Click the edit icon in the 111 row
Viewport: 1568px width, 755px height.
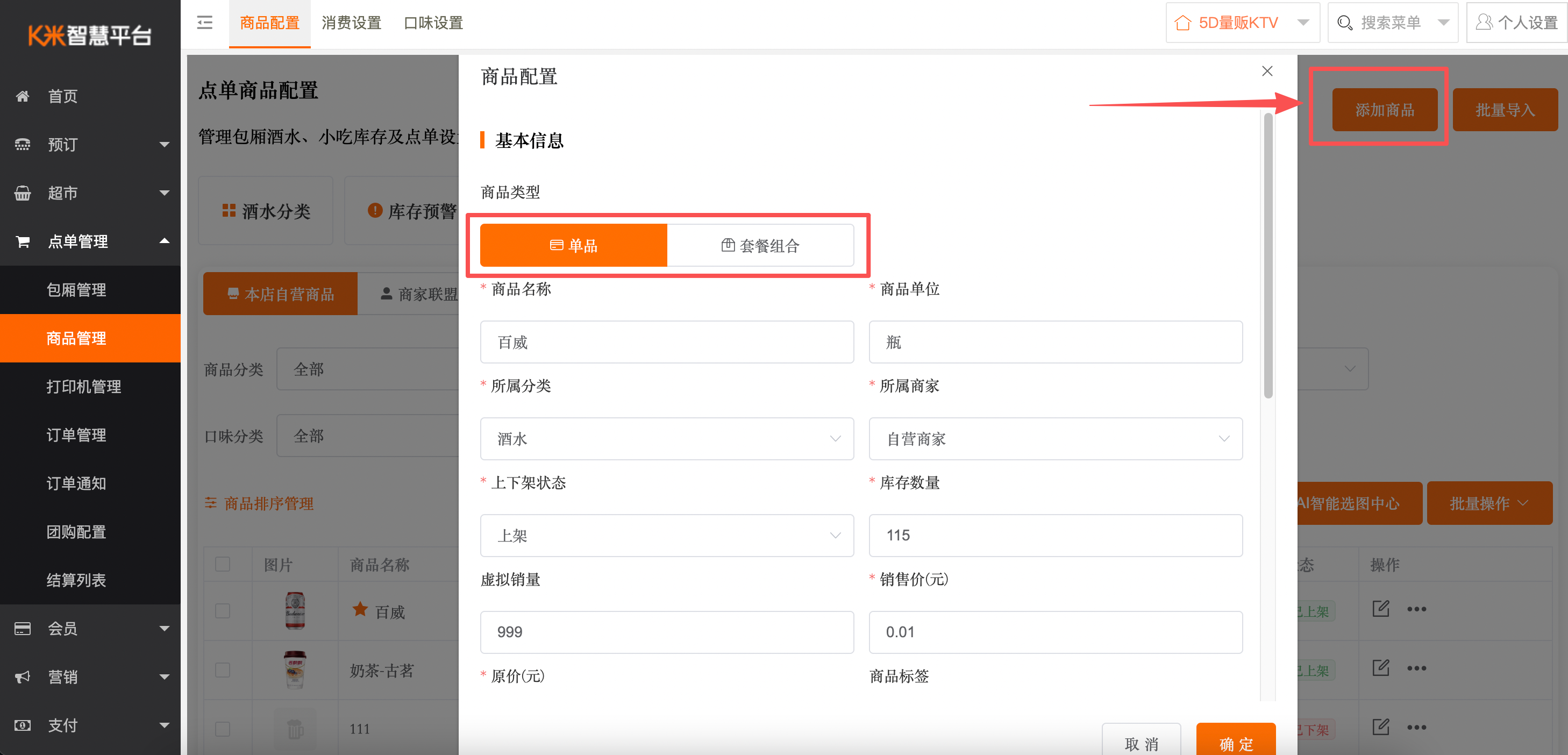click(1380, 726)
